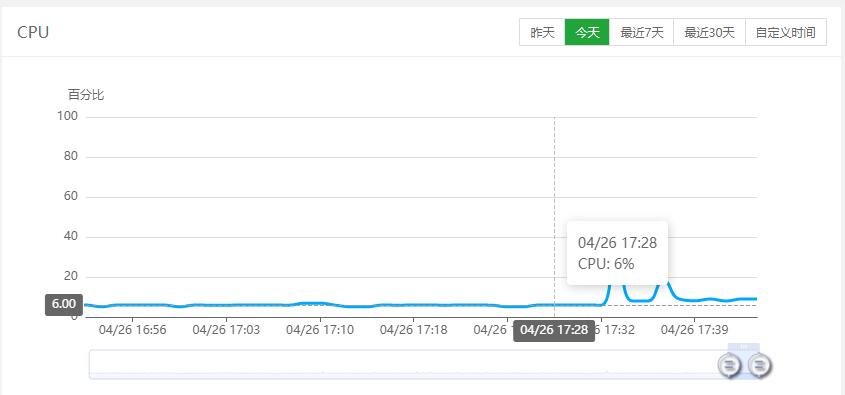
Task: Click the 百分比 axis title
Action: 86,95
